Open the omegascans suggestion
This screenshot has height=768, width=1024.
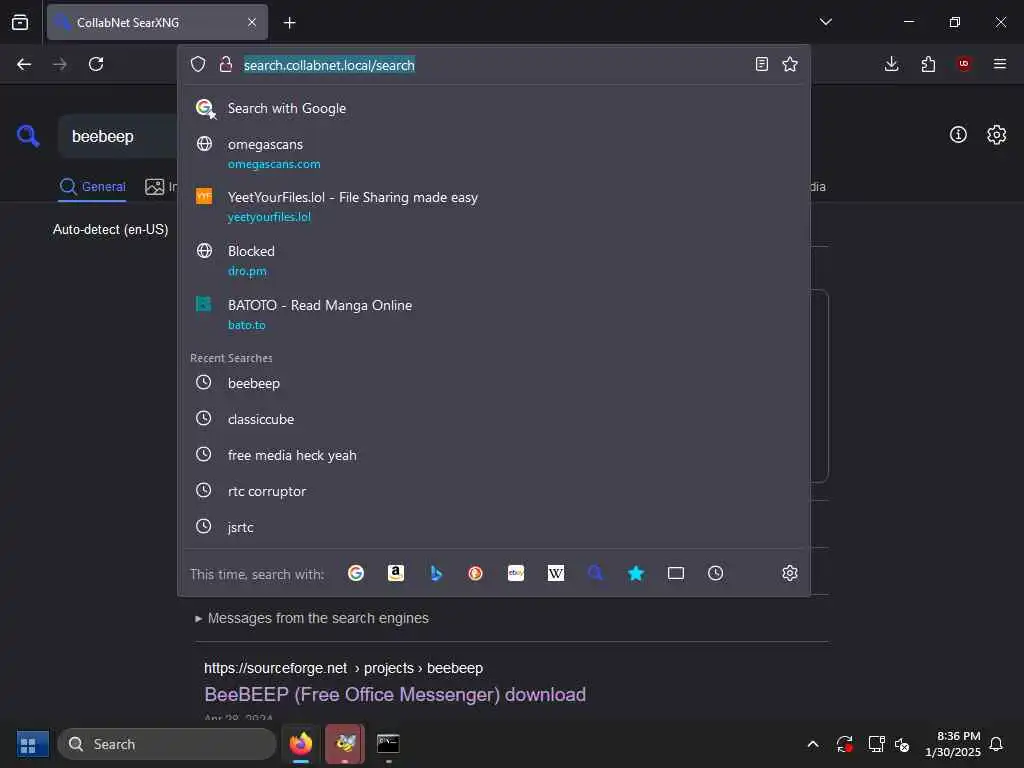coord(494,153)
